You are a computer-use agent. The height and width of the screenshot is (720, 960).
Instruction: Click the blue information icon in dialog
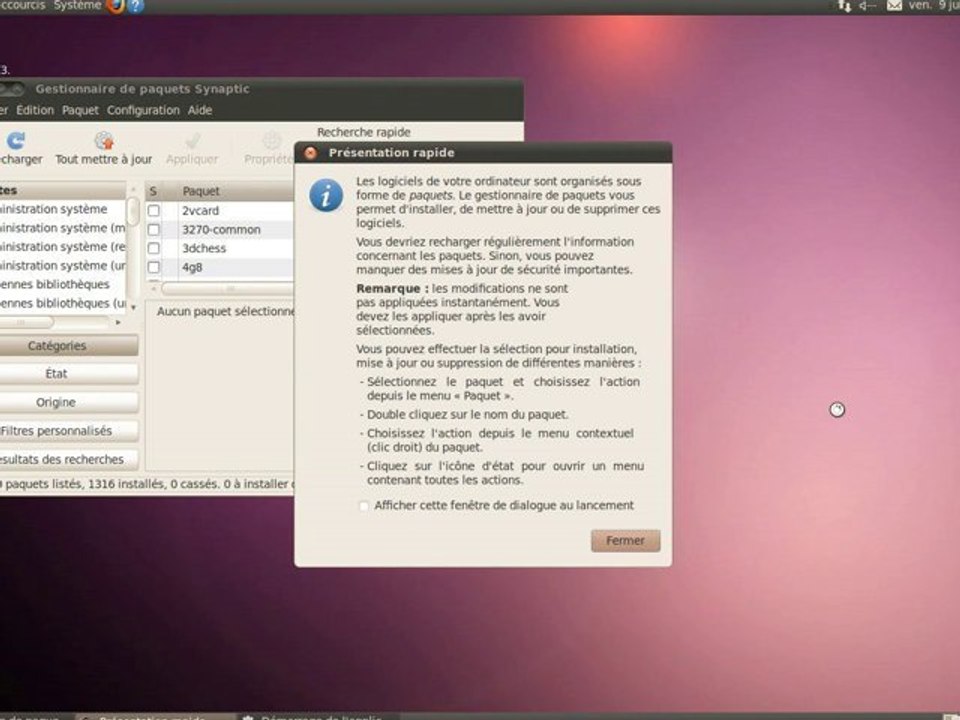point(326,195)
